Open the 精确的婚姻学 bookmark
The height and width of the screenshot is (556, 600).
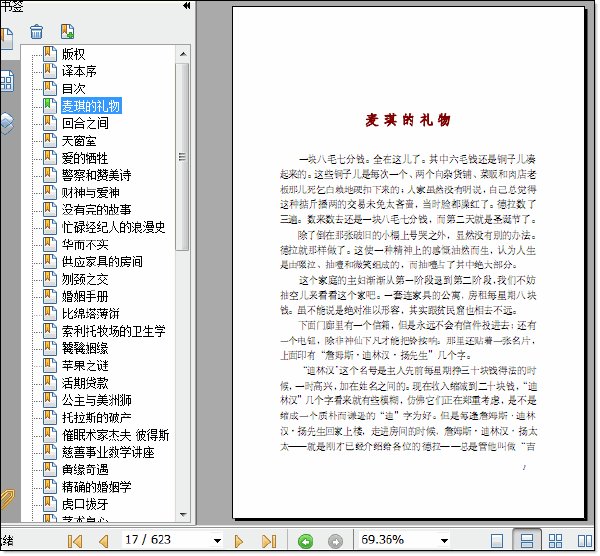tap(97, 487)
